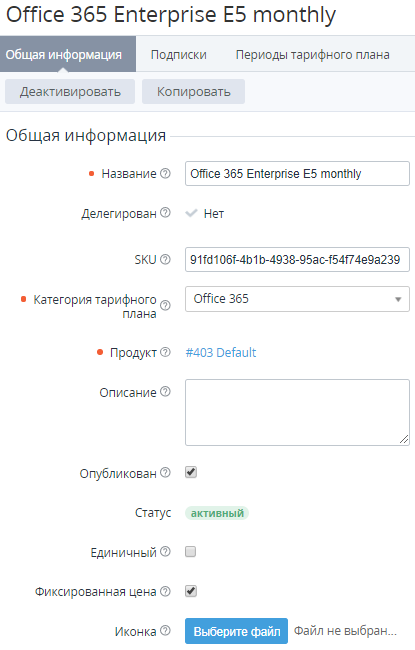The height and width of the screenshot is (650, 415).
Task: Enable the Единичный checkbox
Action: (x=191, y=552)
